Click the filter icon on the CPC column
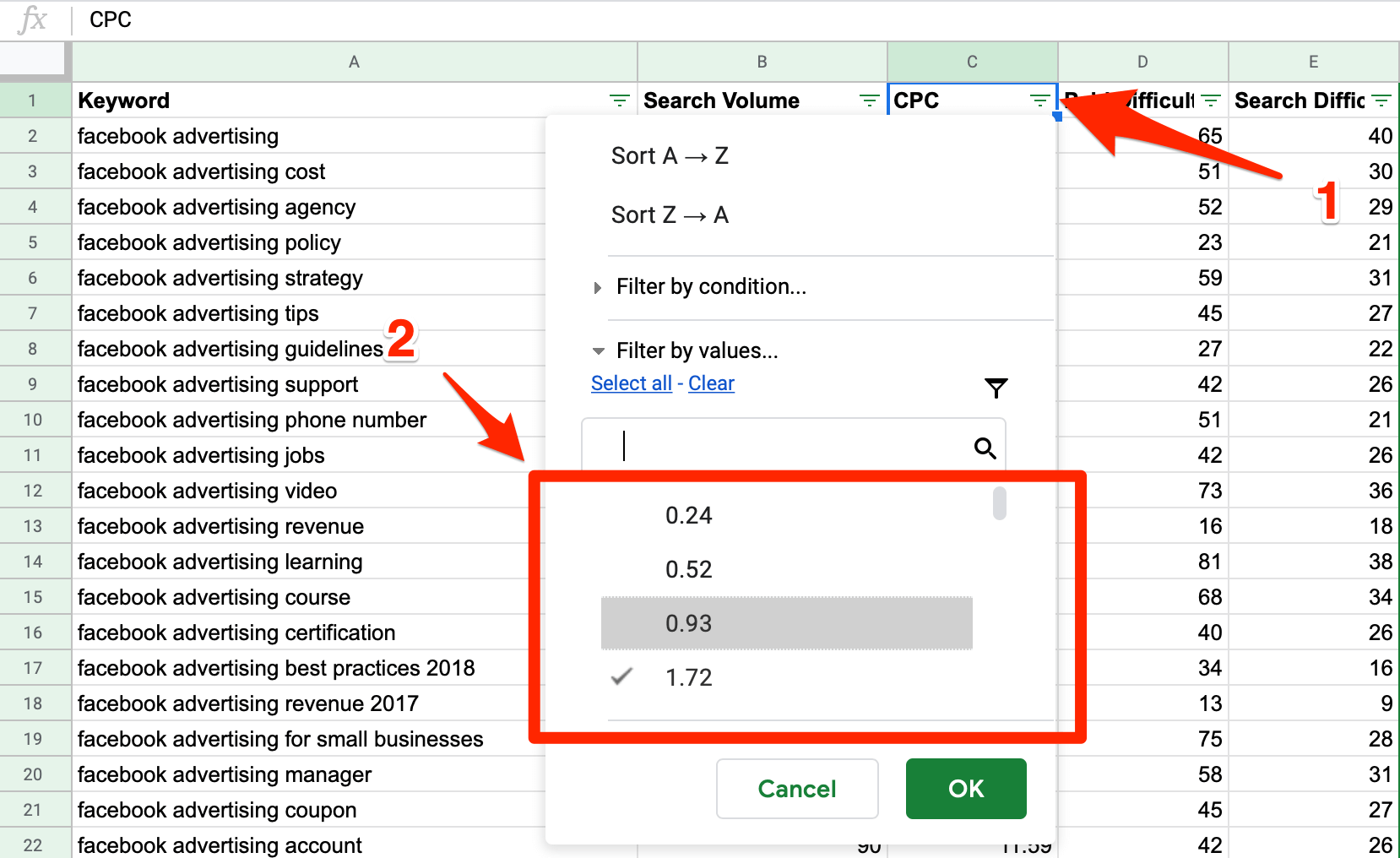Viewport: 1400px width, 858px height. coord(1039,100)
